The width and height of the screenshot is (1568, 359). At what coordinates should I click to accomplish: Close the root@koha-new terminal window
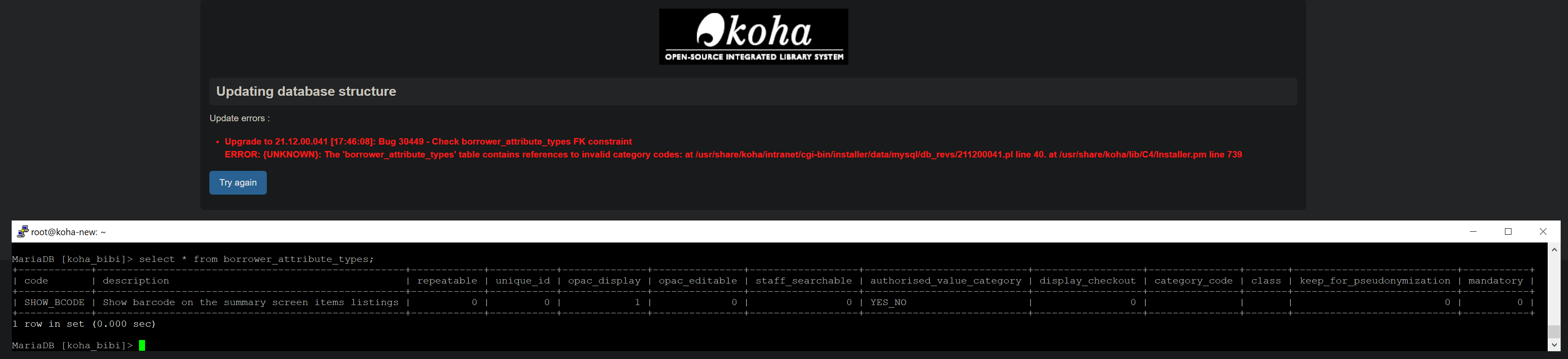(x=1543, y=232)
